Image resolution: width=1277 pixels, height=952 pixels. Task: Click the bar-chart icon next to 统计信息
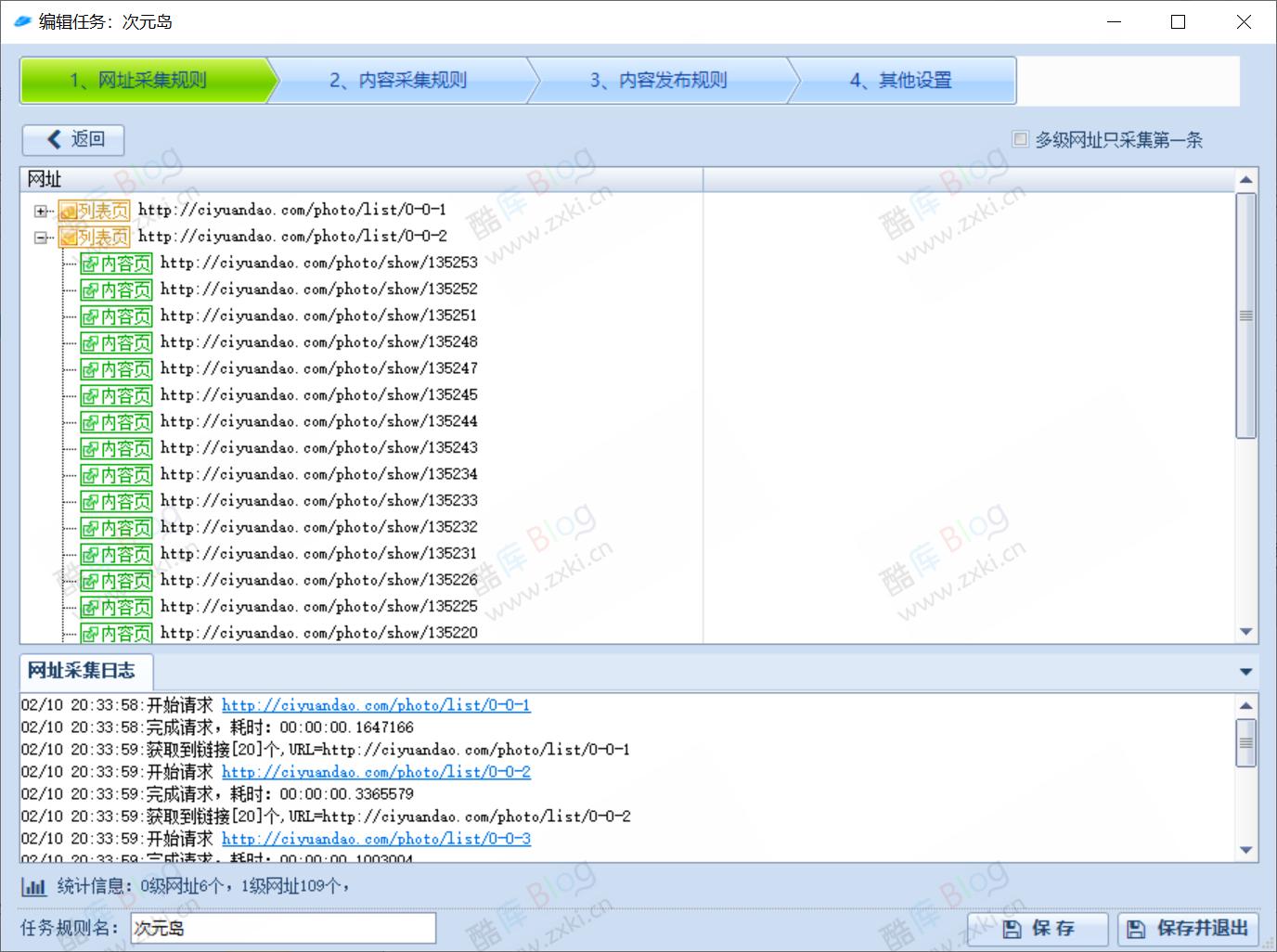(33, 887)
